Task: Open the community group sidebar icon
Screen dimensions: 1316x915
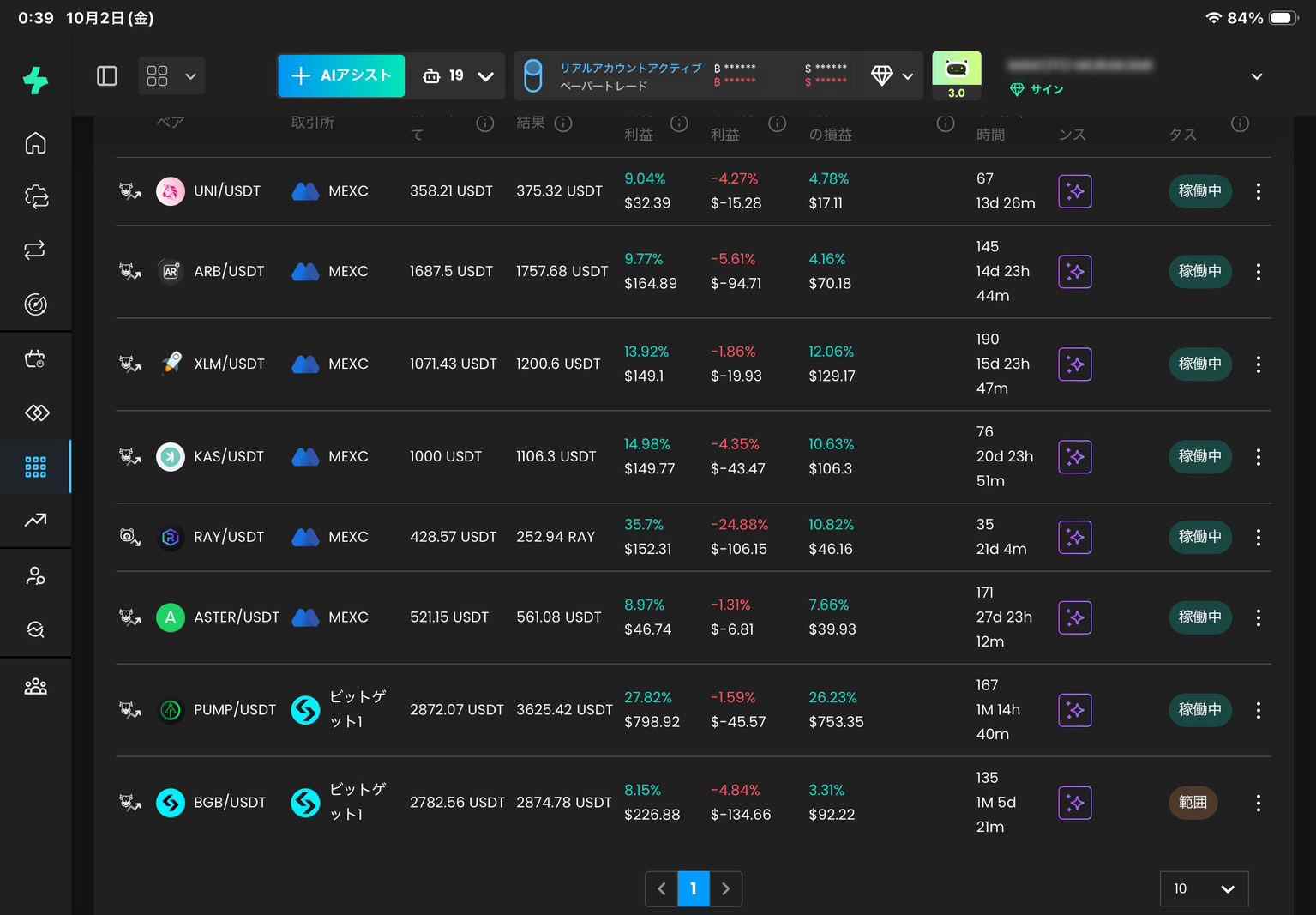Action: tap(35, 686)
